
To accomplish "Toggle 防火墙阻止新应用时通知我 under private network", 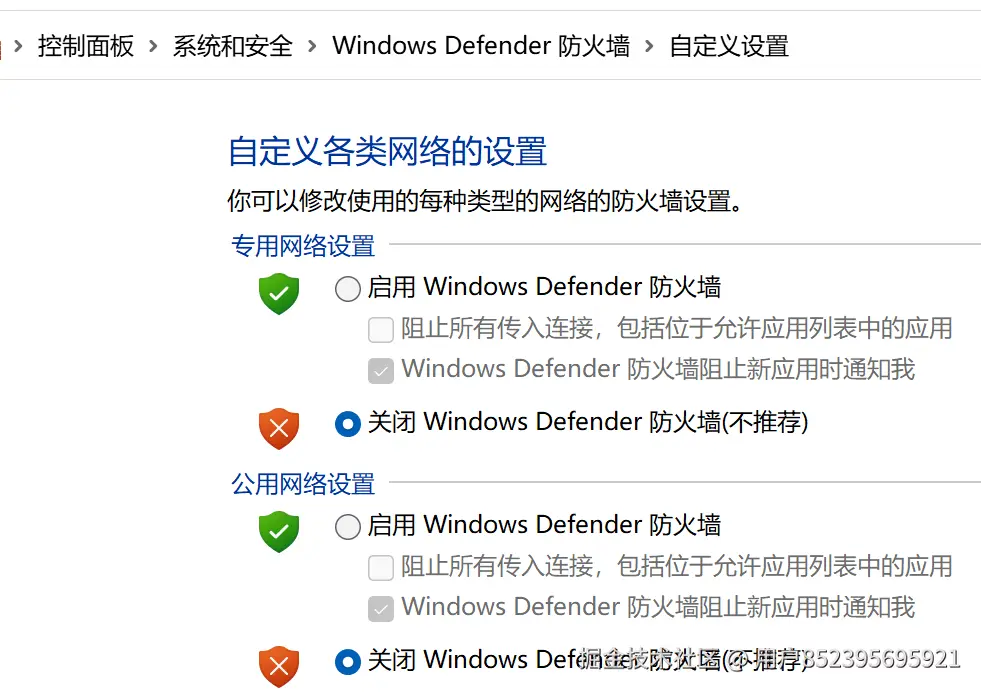I will click(381, 371).
